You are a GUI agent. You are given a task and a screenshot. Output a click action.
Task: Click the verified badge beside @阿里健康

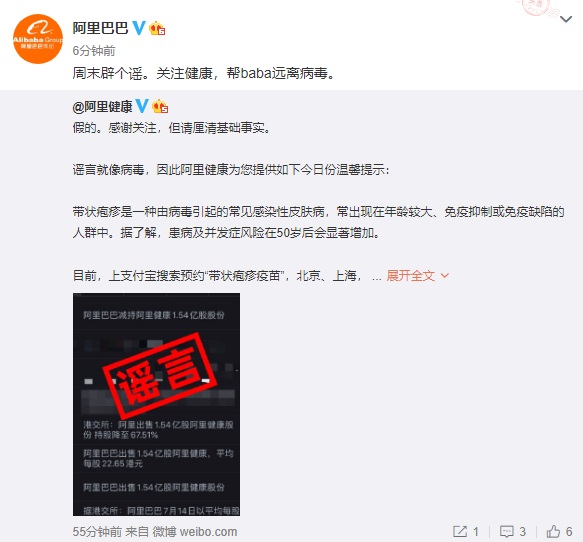142,106
